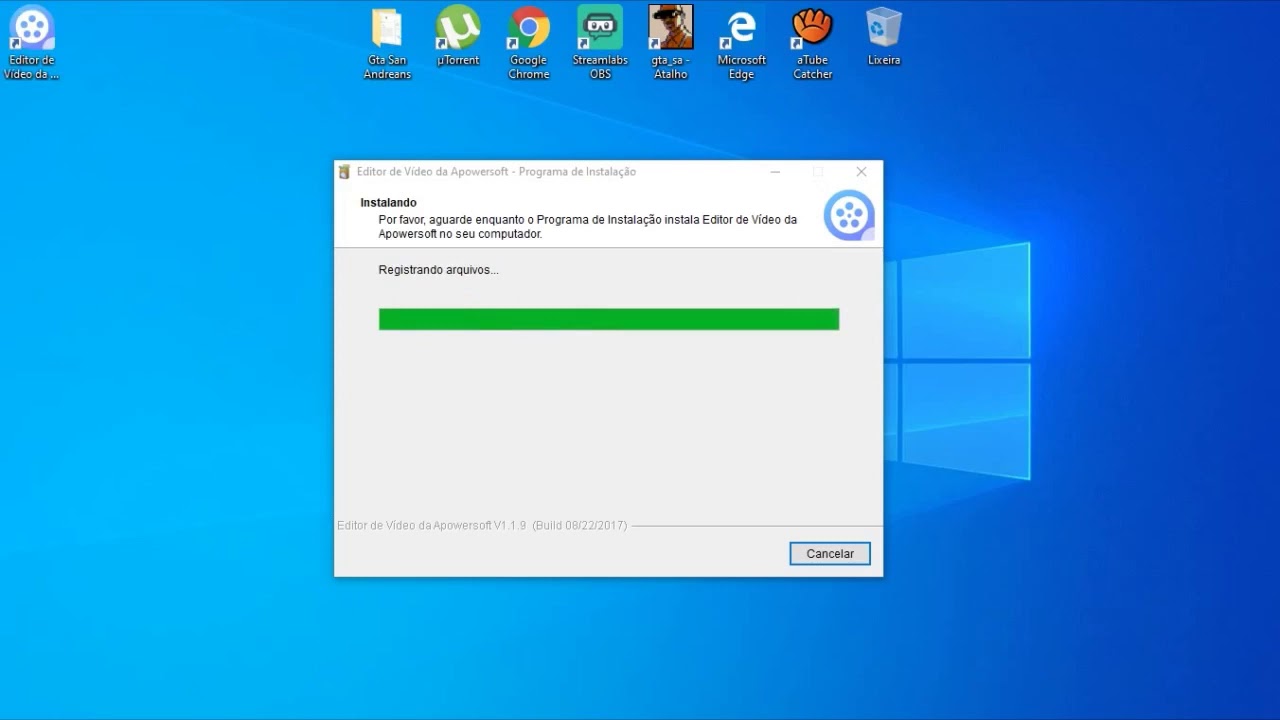Click the Apowersoft film reel logo in installer

849,216
